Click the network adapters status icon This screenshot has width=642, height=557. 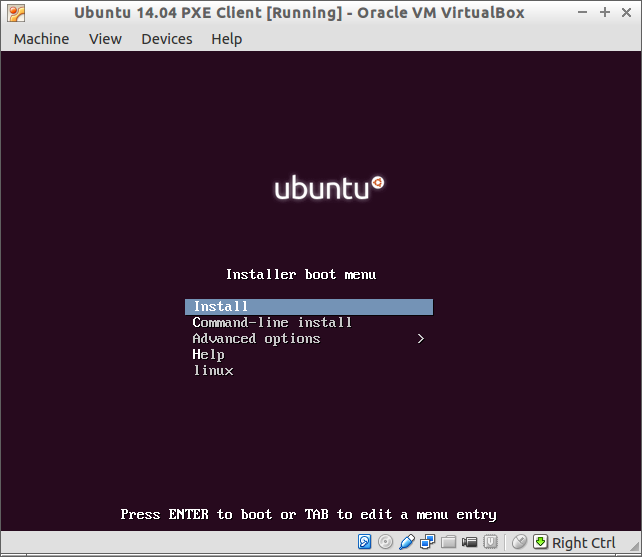(x=427, y=542)
